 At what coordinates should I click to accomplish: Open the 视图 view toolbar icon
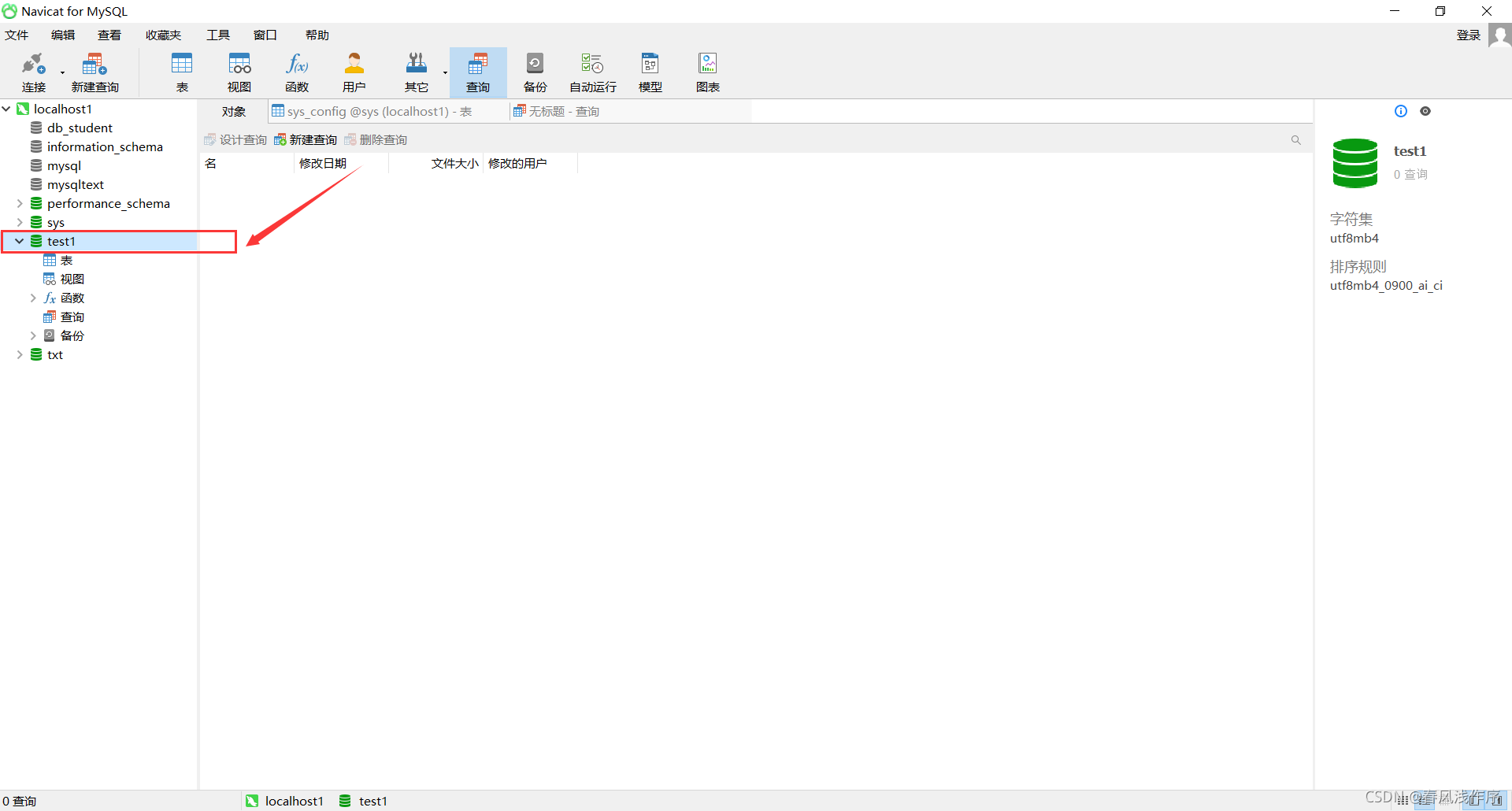coord(239,72)
